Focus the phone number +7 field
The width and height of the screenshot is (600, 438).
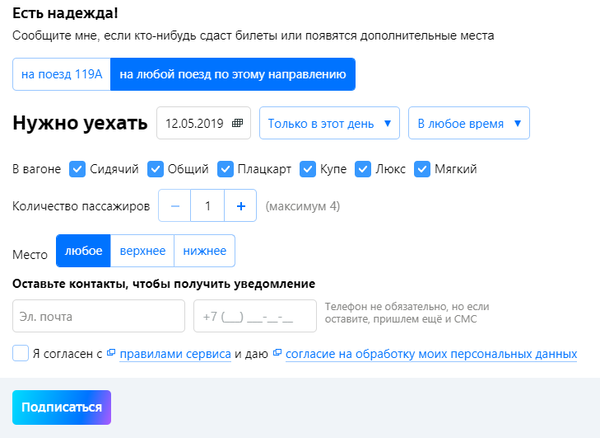point(255,316)
